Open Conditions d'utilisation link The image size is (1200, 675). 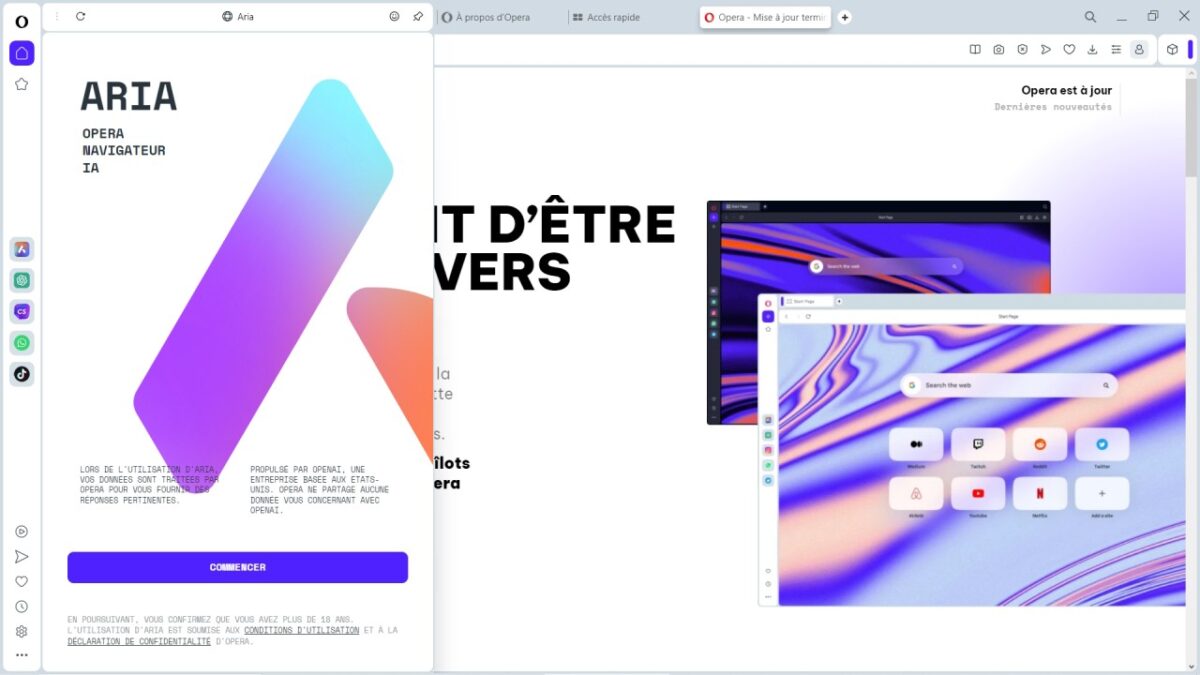pos(301,630)
